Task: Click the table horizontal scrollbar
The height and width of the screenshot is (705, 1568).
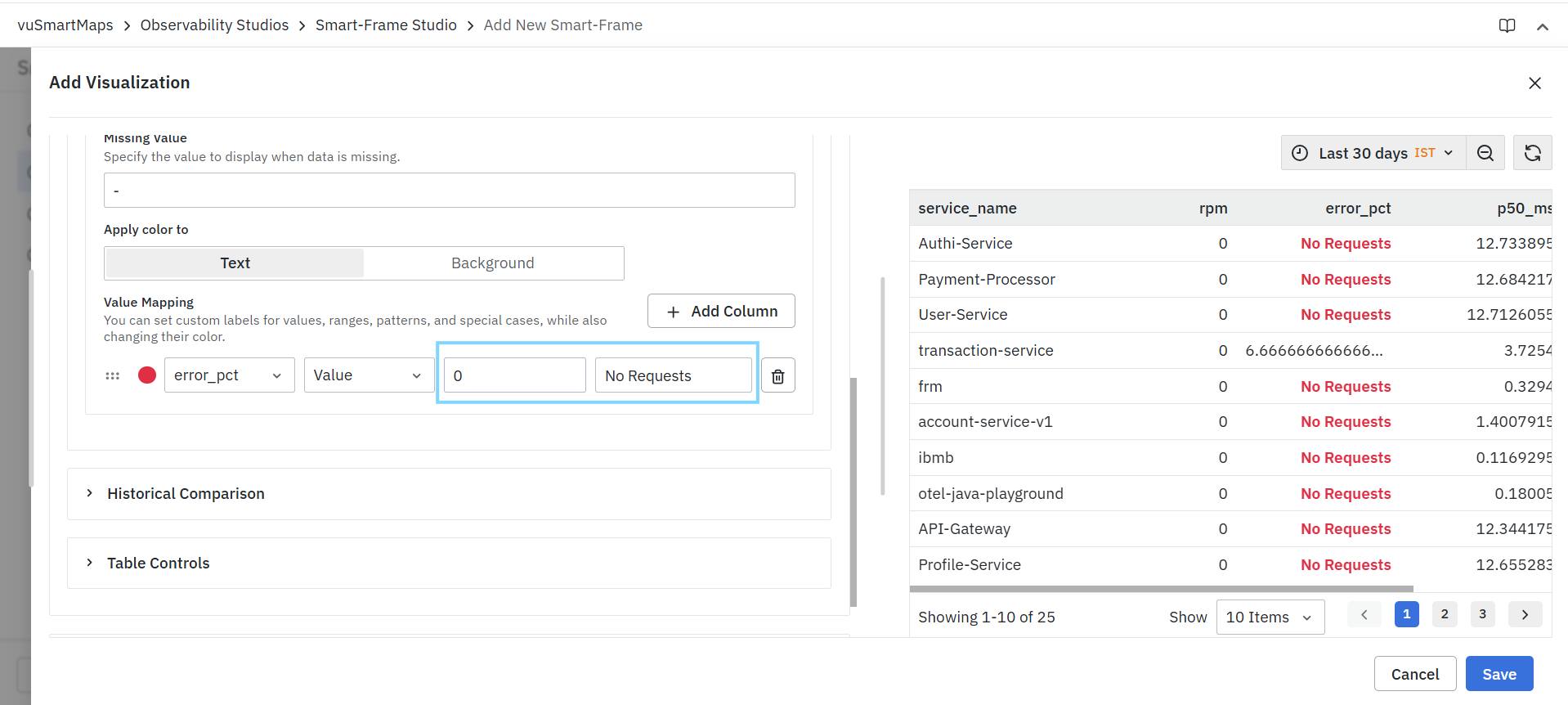Action: (1161, 589)
